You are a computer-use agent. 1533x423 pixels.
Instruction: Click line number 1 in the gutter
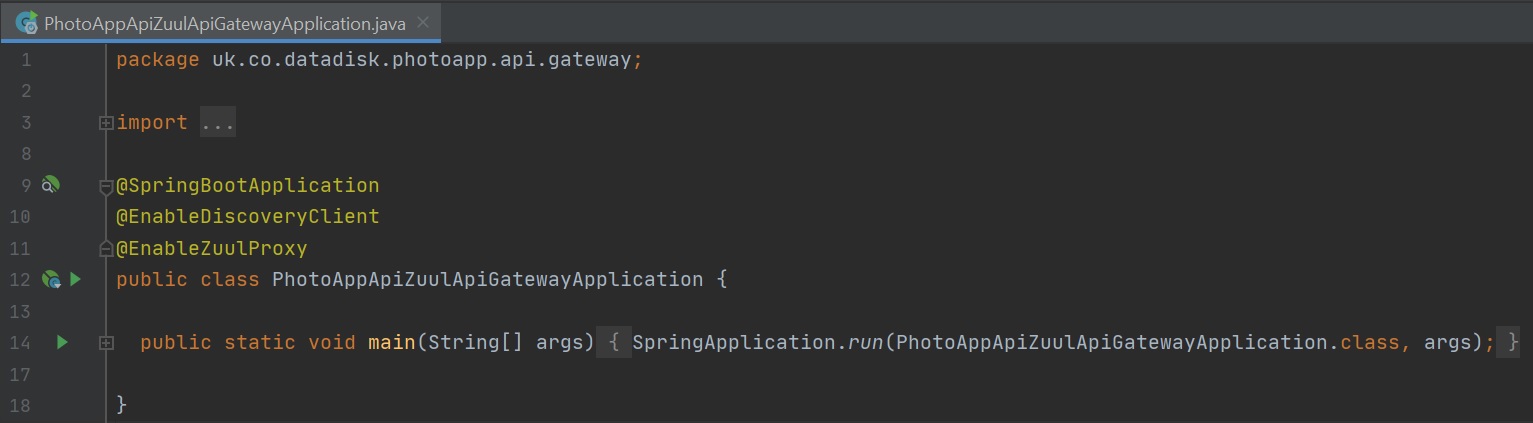coord(25,60)
